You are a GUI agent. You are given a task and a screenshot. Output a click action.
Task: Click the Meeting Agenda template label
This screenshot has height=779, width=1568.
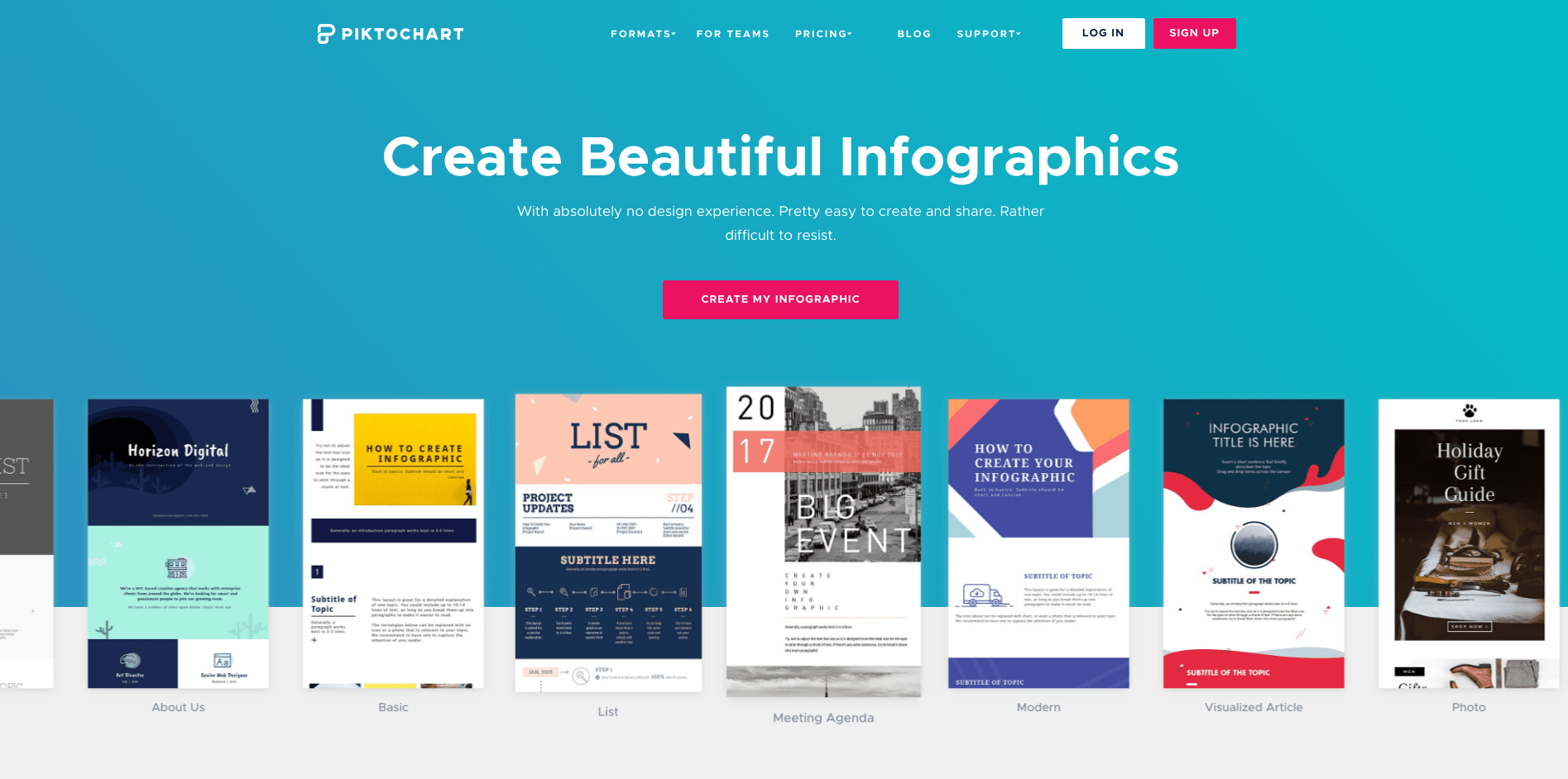coord(823,718)
